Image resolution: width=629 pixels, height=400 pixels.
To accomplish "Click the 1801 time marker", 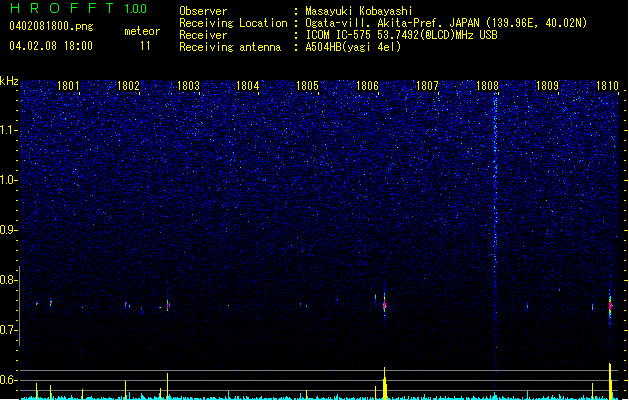I will tap(68, 86).
